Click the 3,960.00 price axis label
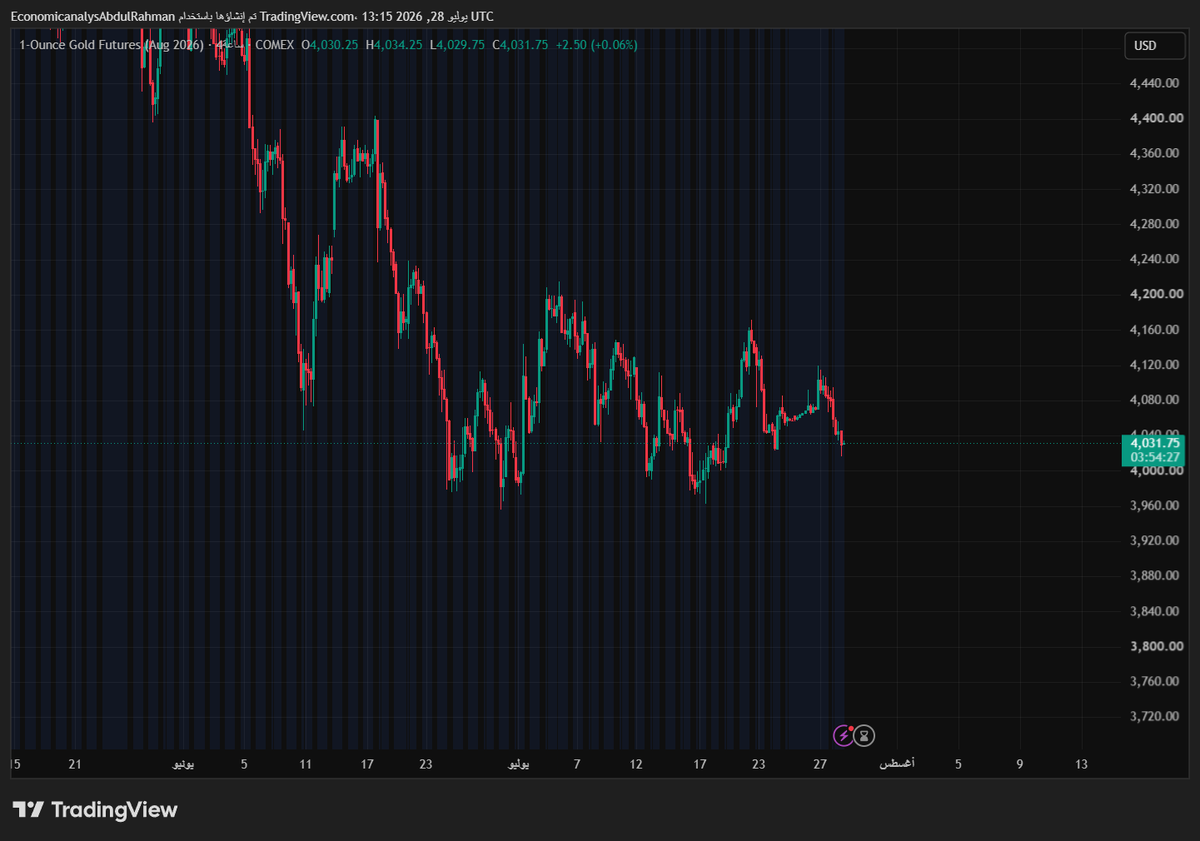The image size is (1200, 841). click(1154, 505)
